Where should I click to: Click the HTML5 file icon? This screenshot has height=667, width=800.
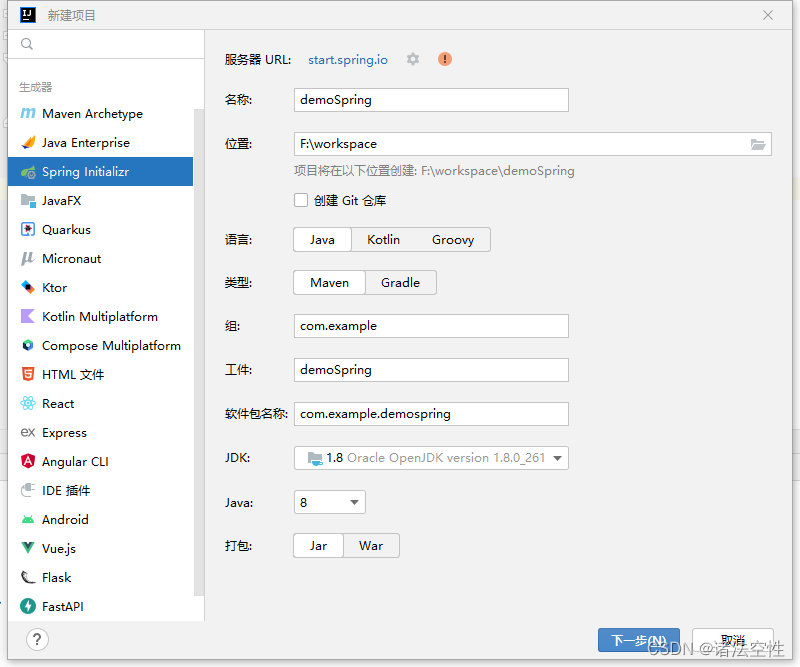(x=28, y=375)
